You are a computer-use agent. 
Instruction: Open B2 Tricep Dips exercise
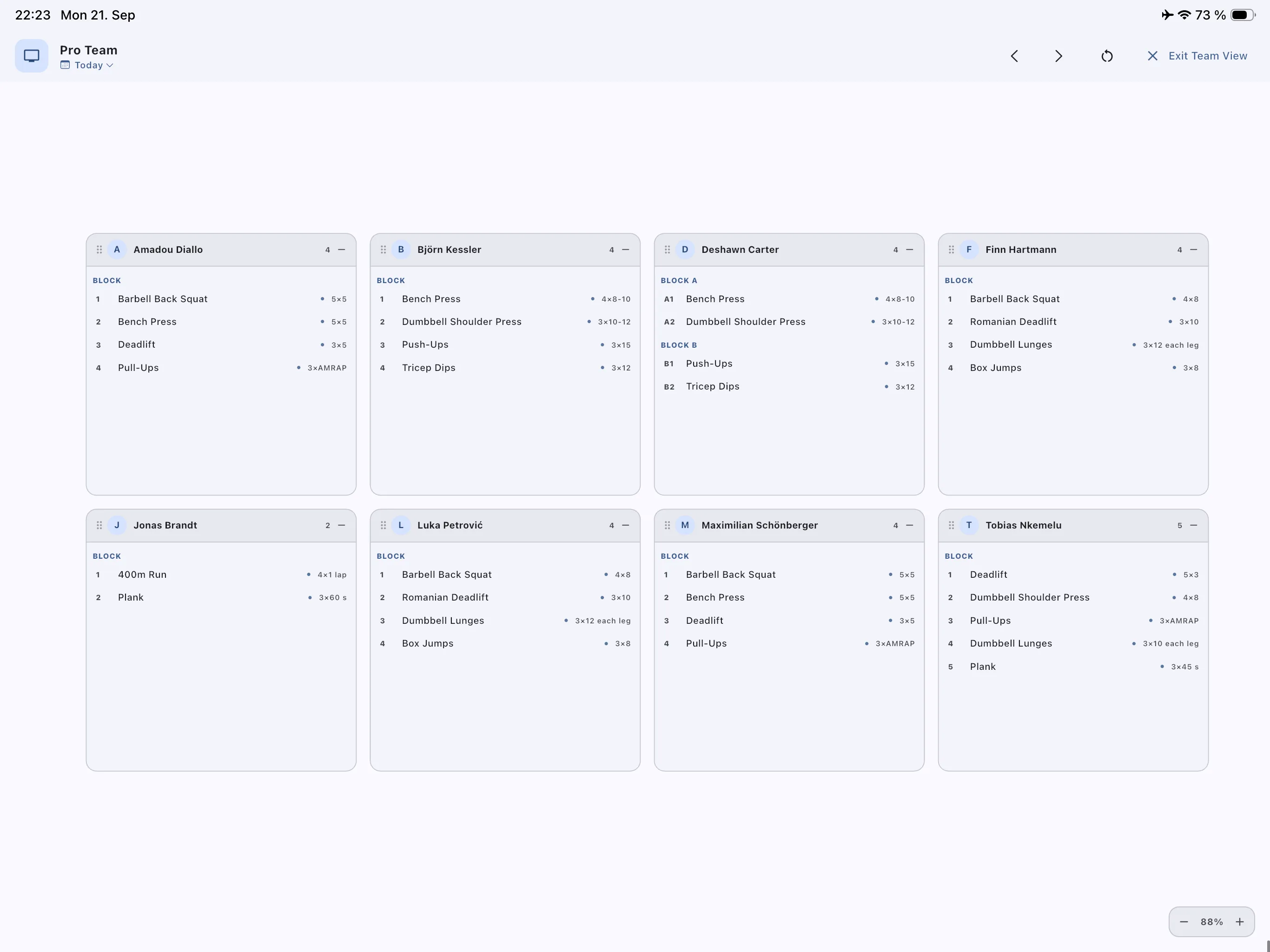pos(789,387)
